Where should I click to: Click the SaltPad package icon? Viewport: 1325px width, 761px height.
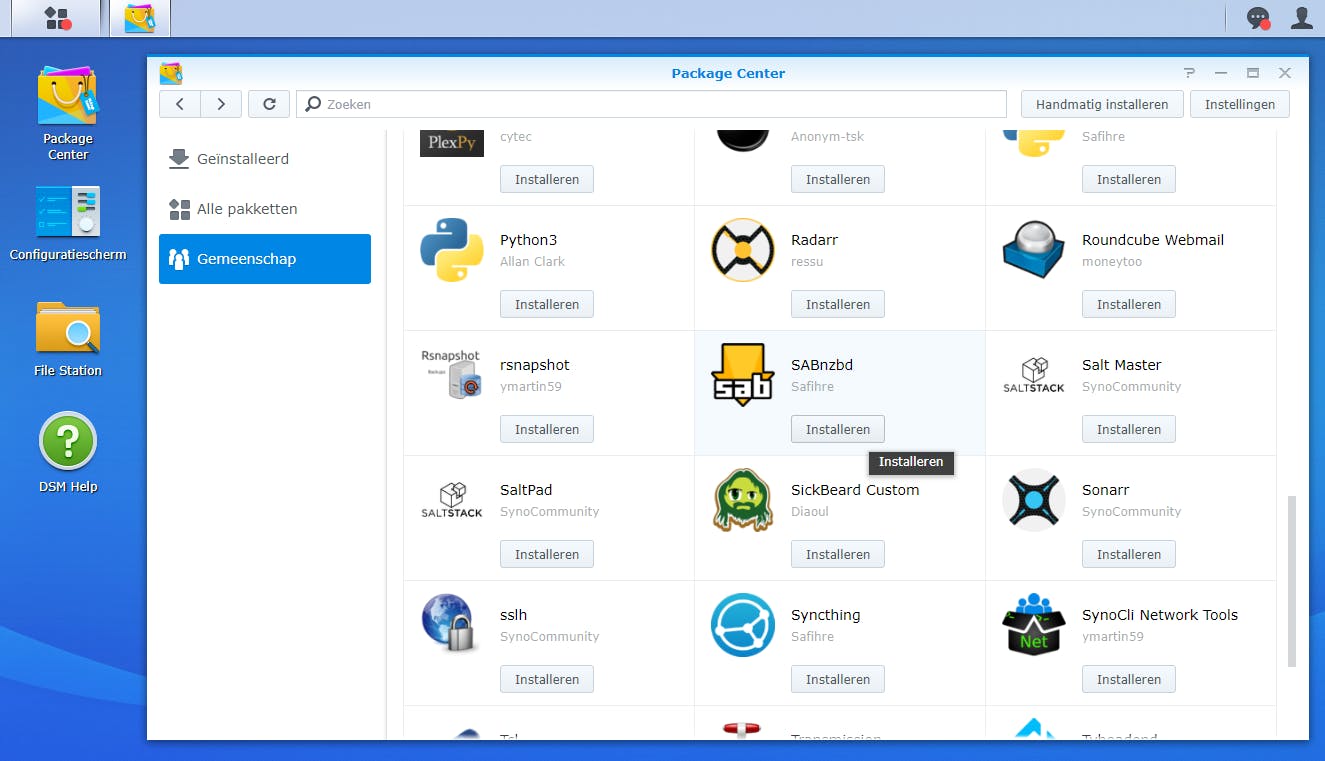pos(452,500)
